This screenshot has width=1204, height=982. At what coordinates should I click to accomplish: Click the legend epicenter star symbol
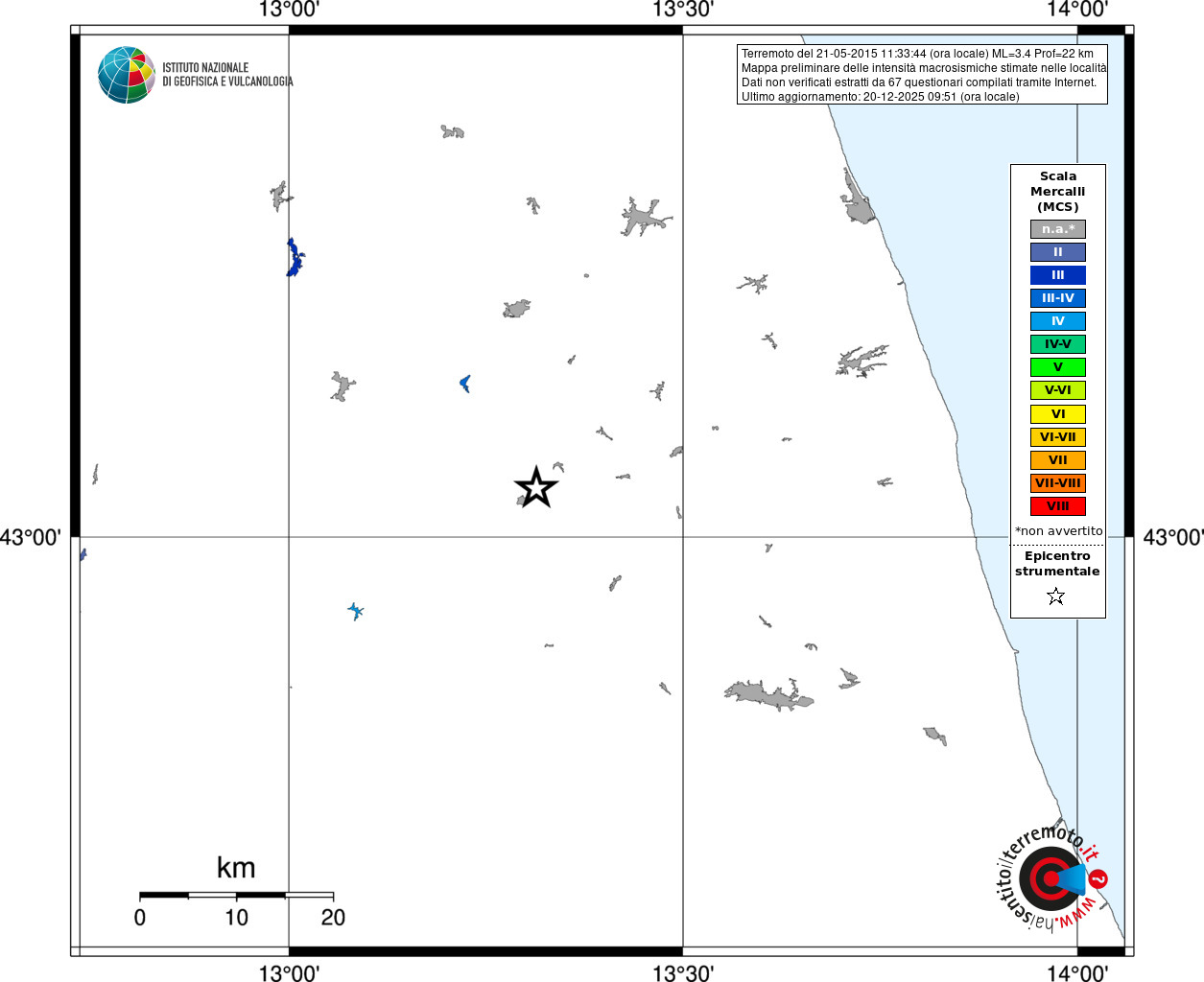point(1056,596)
